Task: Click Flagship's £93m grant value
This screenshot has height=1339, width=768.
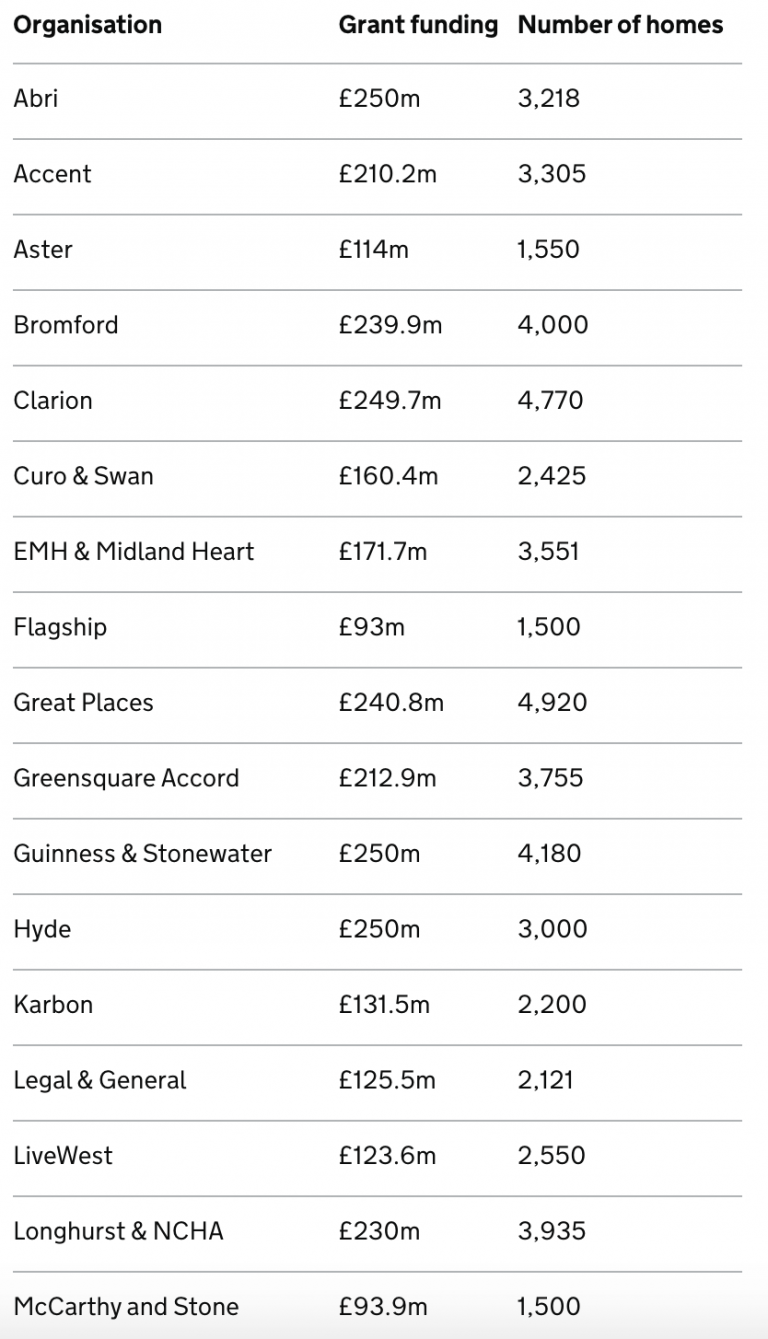Action: click(x=371, y=627)
